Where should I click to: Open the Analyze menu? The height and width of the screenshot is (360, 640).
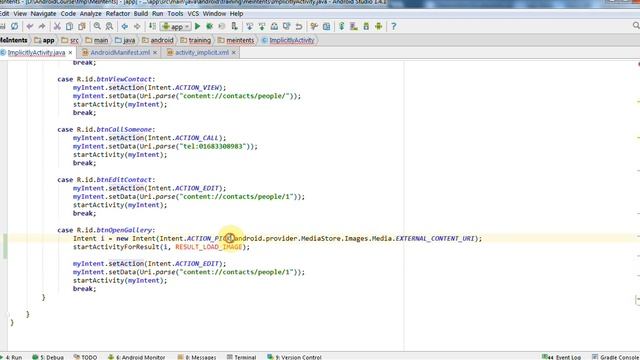pyautogui.click(x=91, y=13)
